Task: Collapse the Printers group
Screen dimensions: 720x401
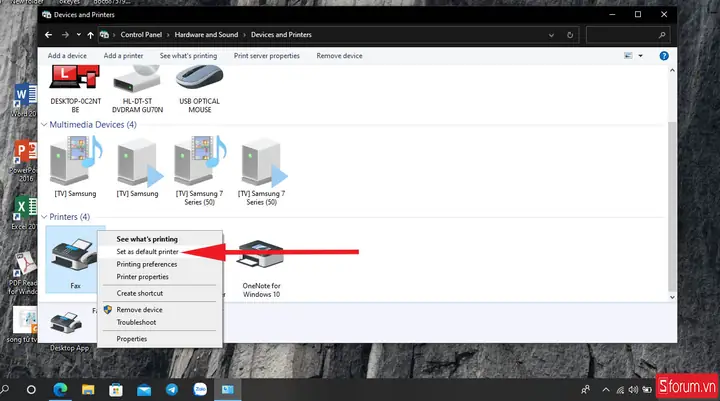Action: click(x=44, y=217)
